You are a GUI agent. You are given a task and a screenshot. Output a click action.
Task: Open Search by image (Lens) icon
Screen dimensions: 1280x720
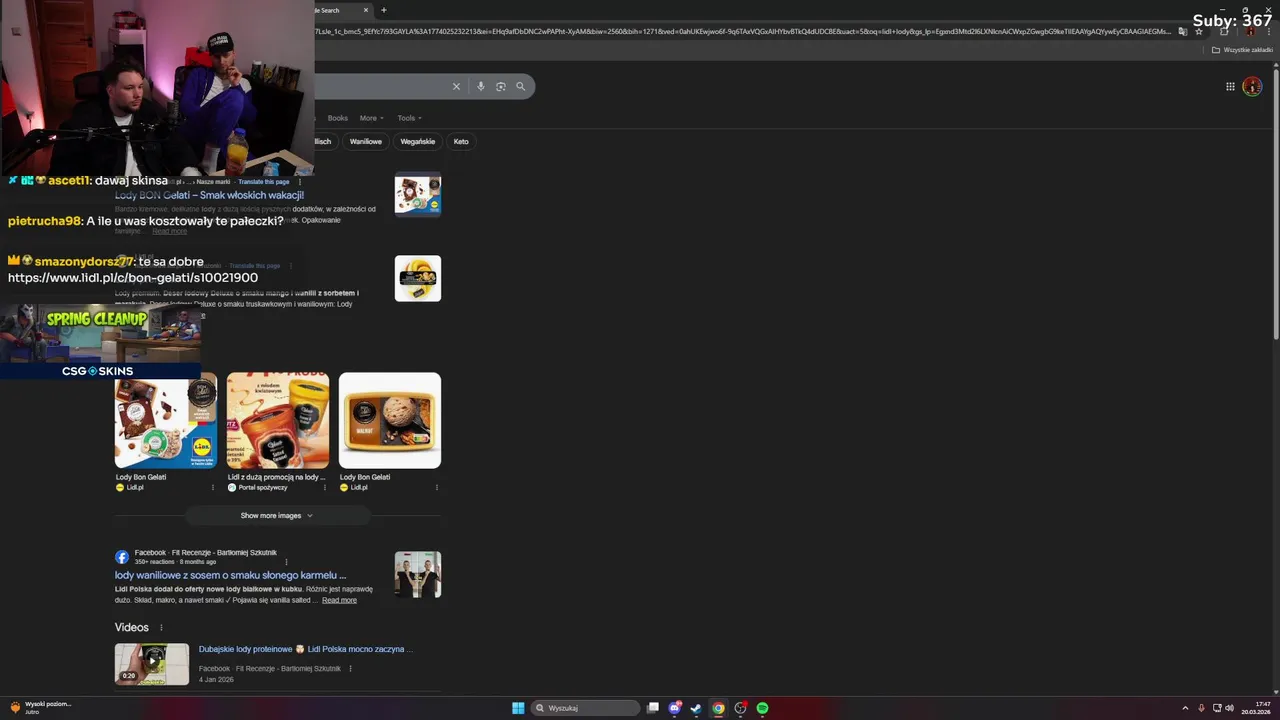tap(500, 87)
